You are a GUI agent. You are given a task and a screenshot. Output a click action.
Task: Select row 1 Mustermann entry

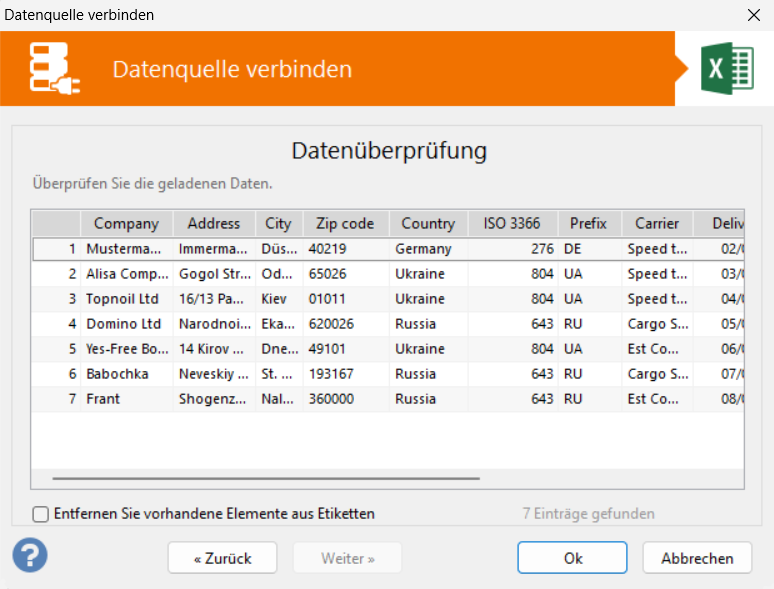pos(388,249)
